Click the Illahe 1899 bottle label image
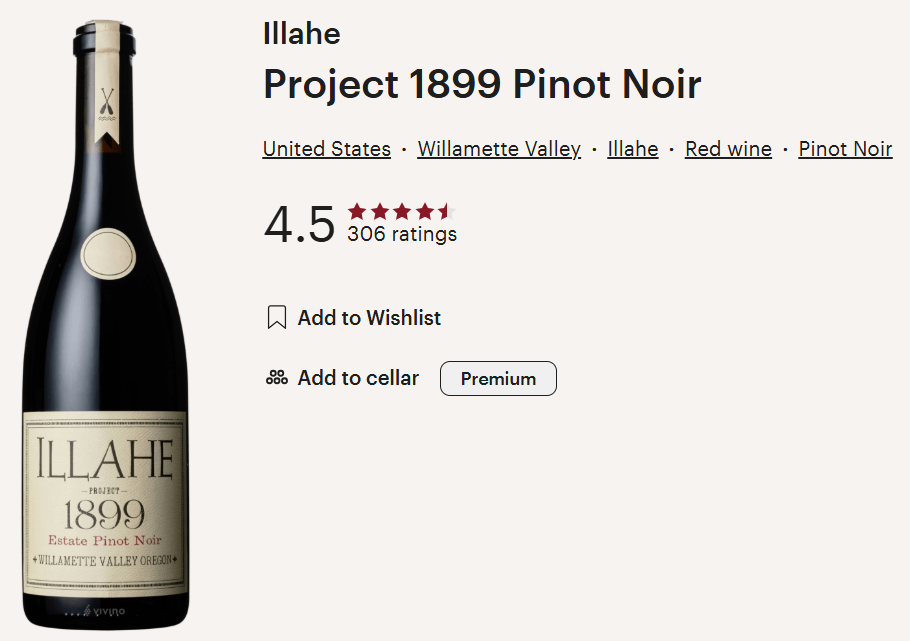910x641 pixels. pos(105,502)
